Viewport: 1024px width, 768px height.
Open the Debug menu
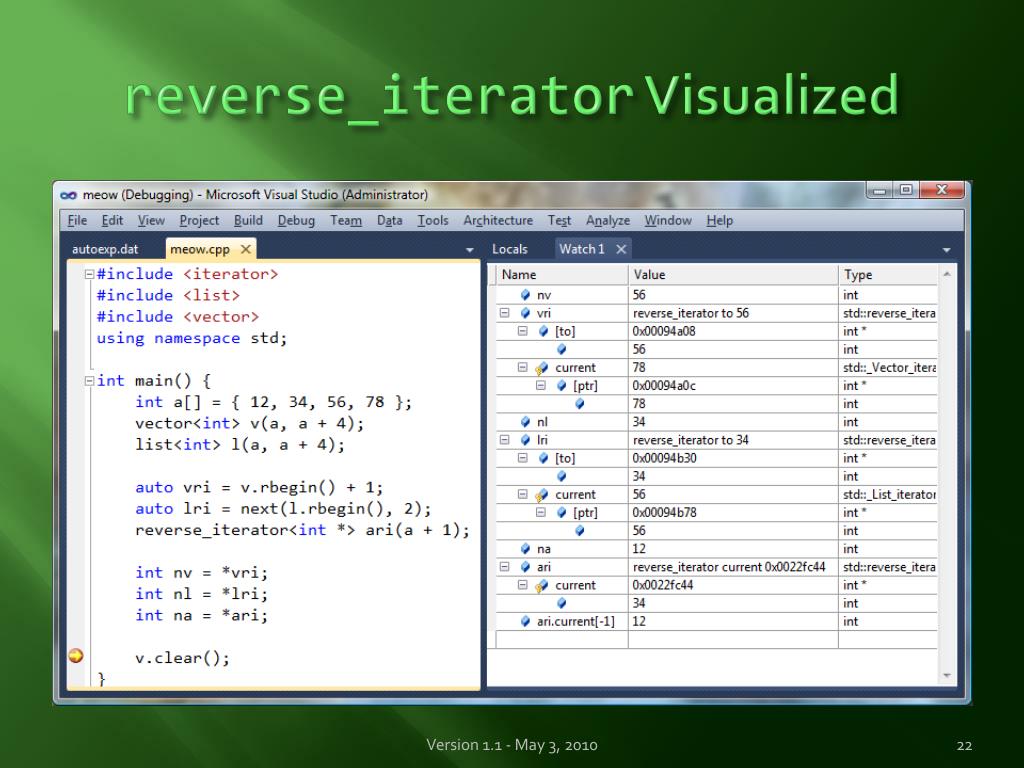click(x=296, y=221)
